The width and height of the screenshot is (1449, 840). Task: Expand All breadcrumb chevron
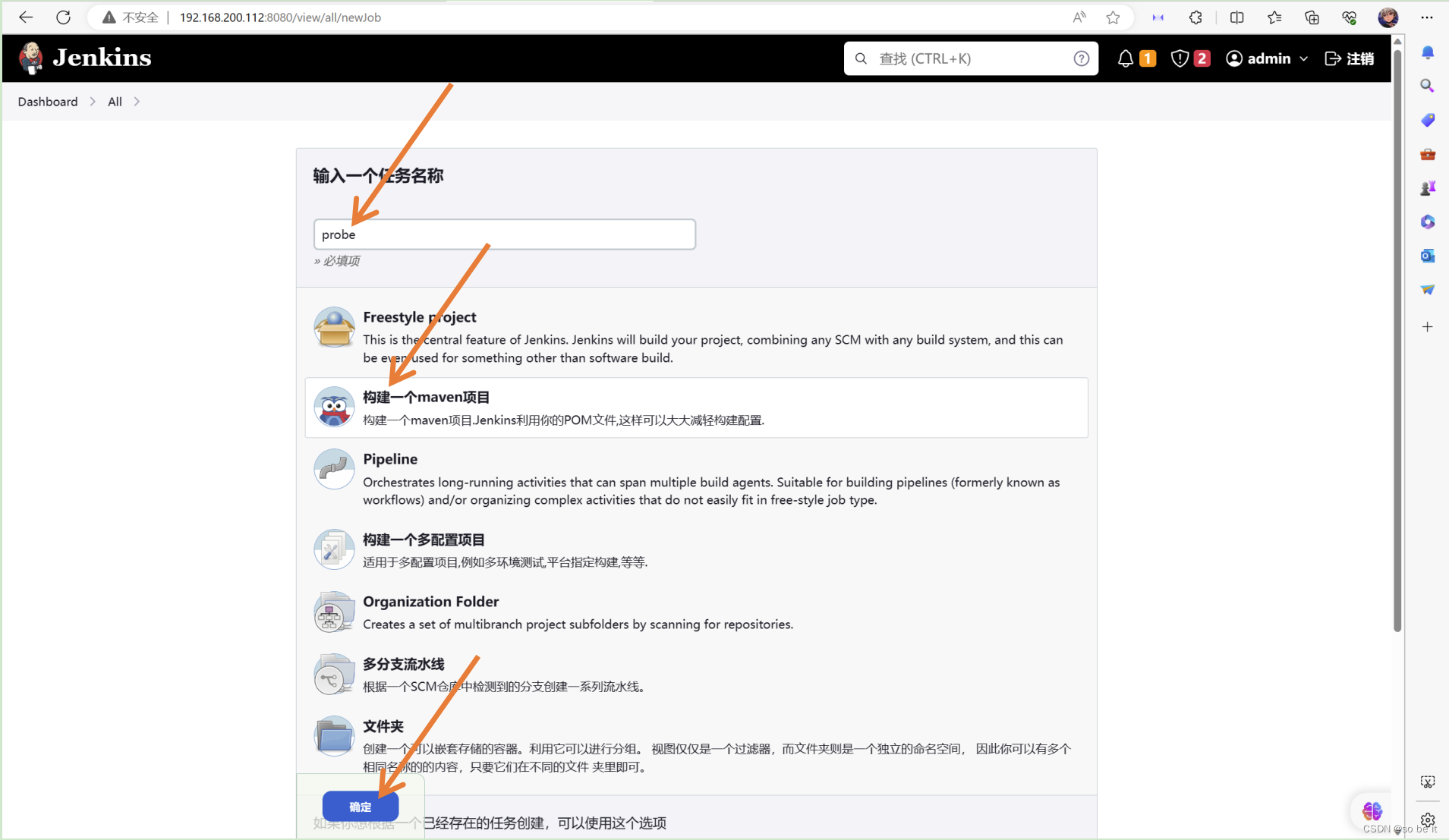tap(137, 102)
